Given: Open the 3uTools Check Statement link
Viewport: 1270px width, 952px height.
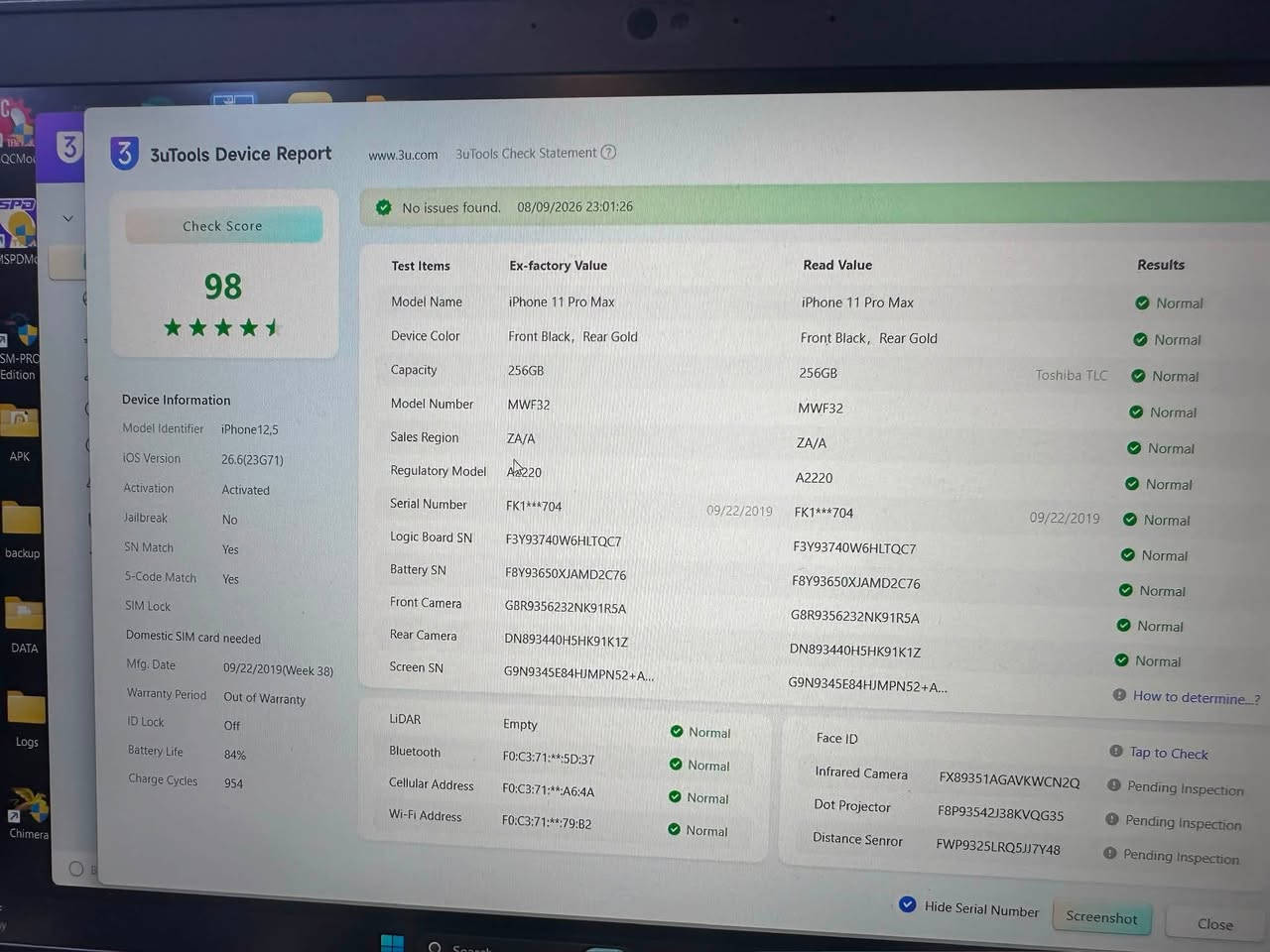Looking at the screenshot, I should tap(526, 153).
